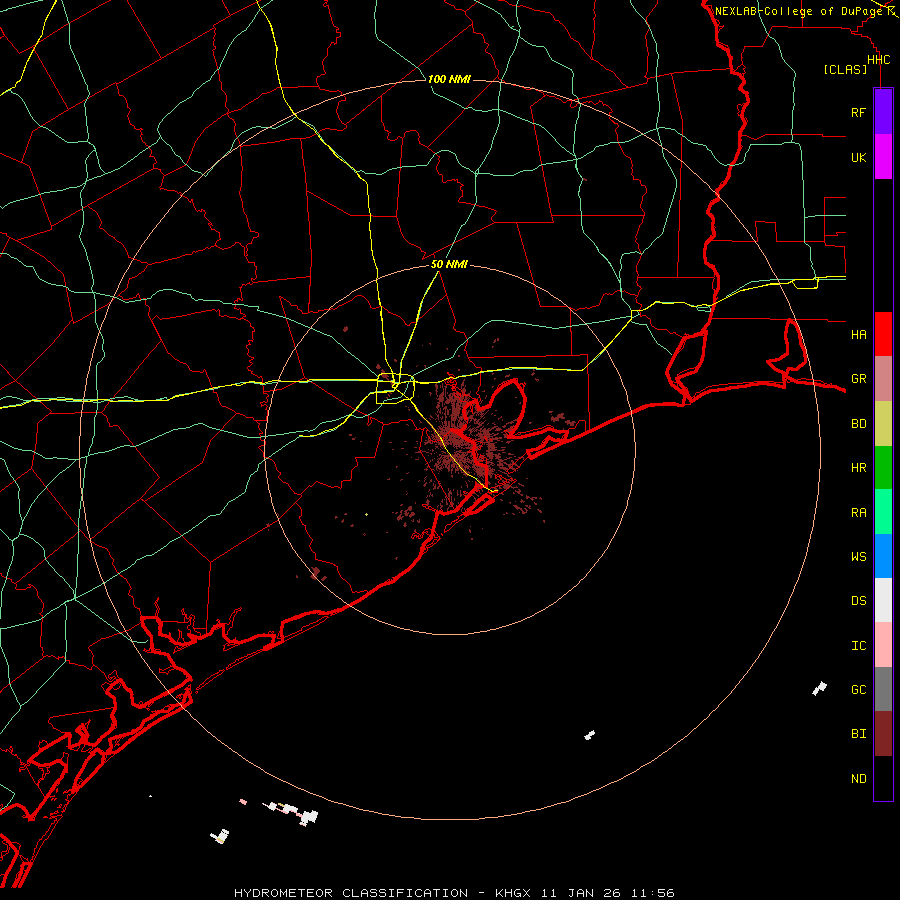900x900 pixels.
Task: Click the RF purple legend swatch
Action: [x=883, y=112]
